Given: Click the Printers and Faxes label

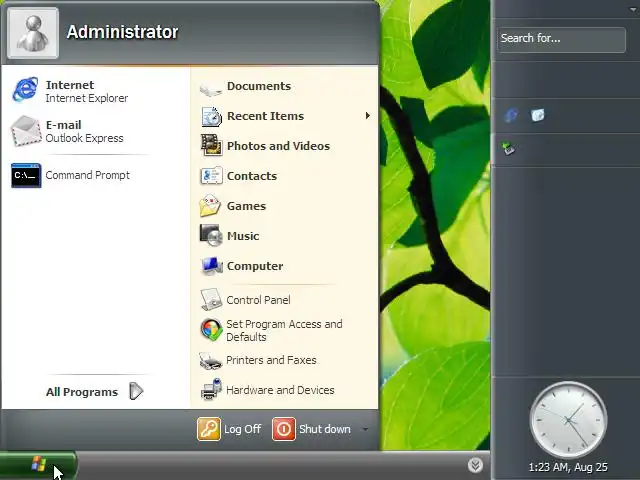Looking at the screenshot, I should click(x=271, y=360).
